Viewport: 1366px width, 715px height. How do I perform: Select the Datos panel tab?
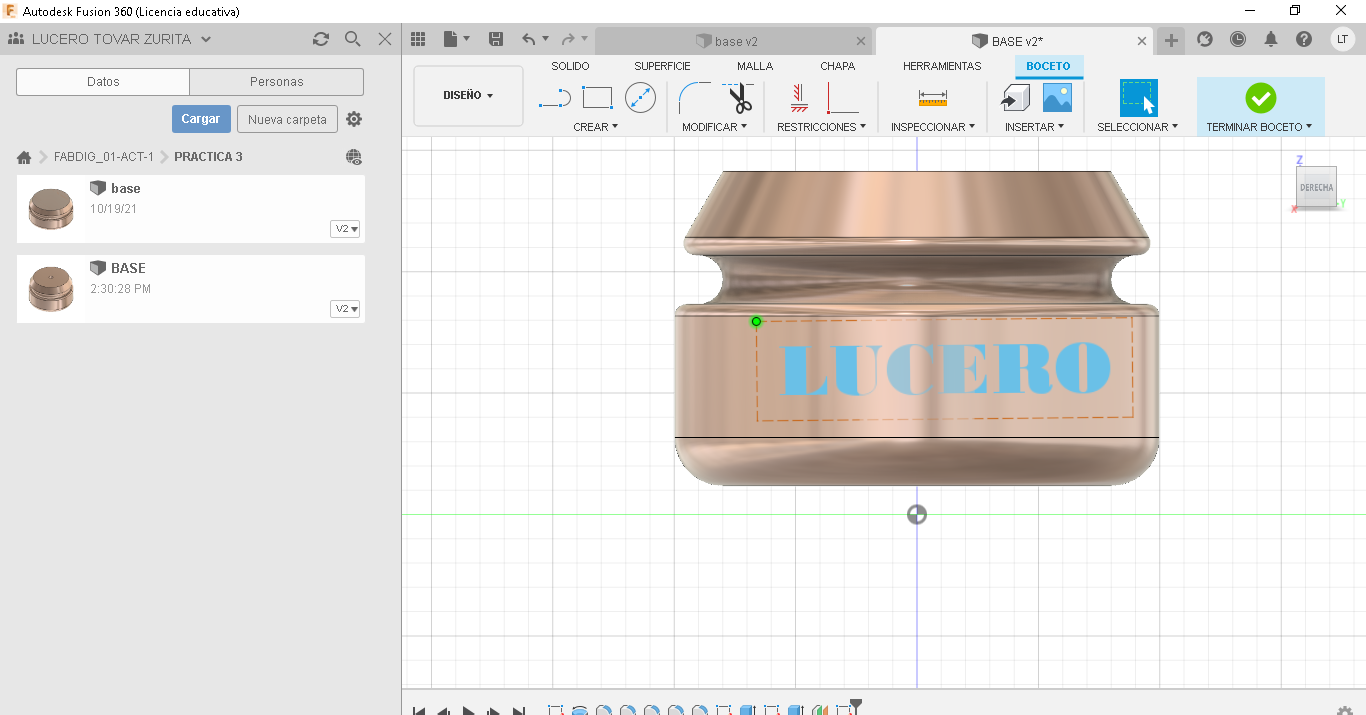point(103,82)
